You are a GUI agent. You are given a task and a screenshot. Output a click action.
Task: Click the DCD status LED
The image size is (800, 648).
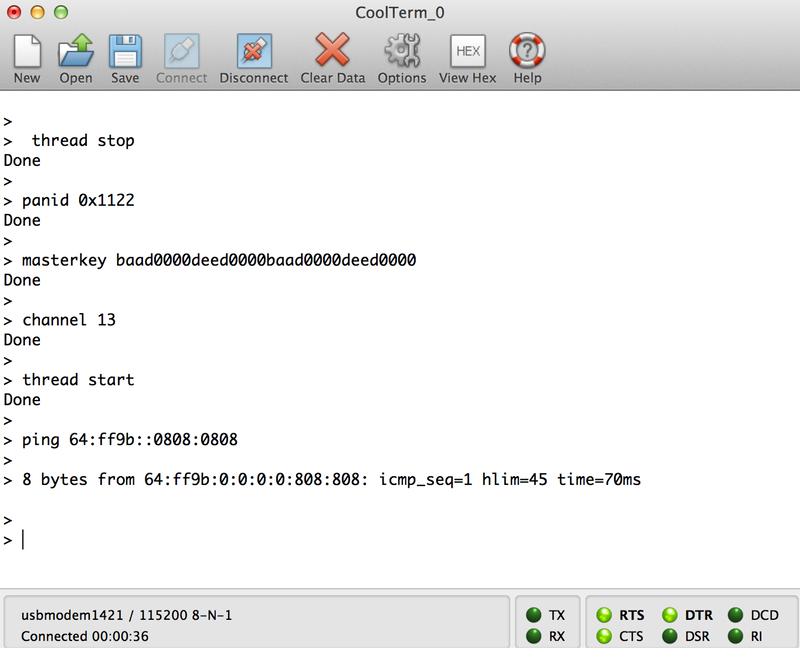point(735,615)
